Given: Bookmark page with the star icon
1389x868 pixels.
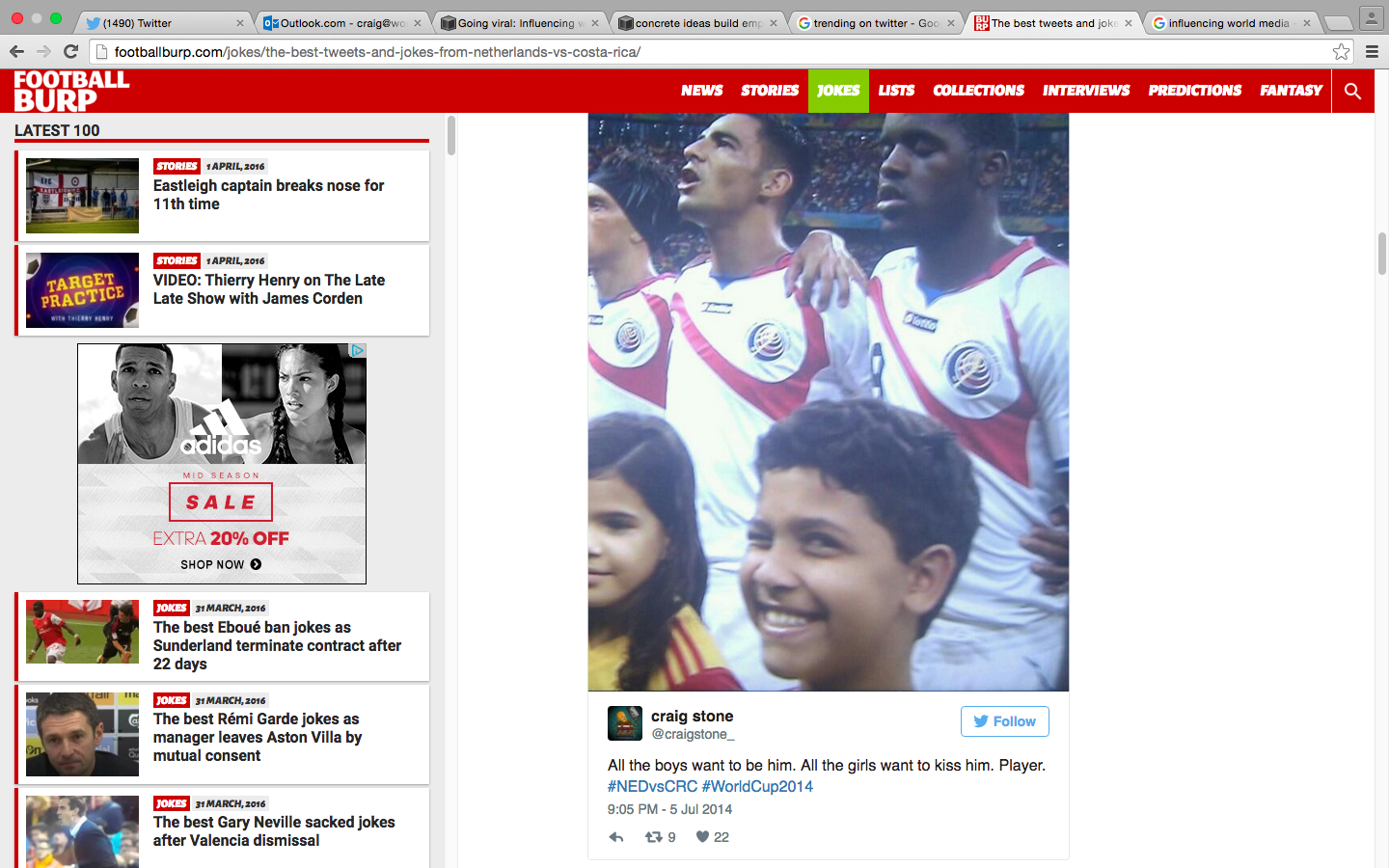Looking at the screenshot, I should [1341, 52].
